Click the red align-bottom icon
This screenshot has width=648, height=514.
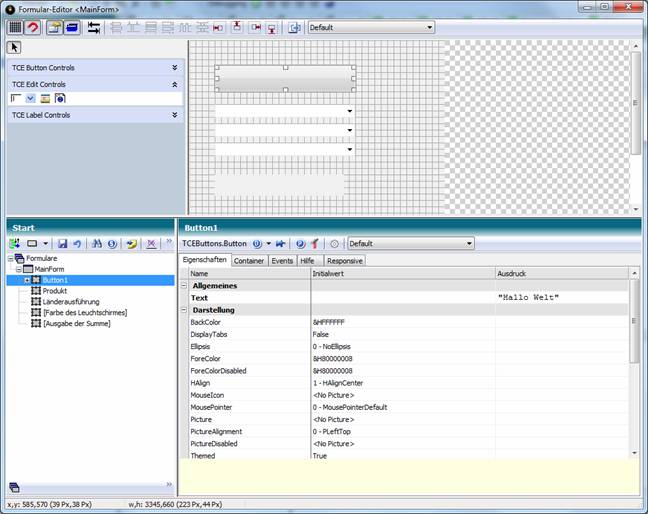coord(272,29)
